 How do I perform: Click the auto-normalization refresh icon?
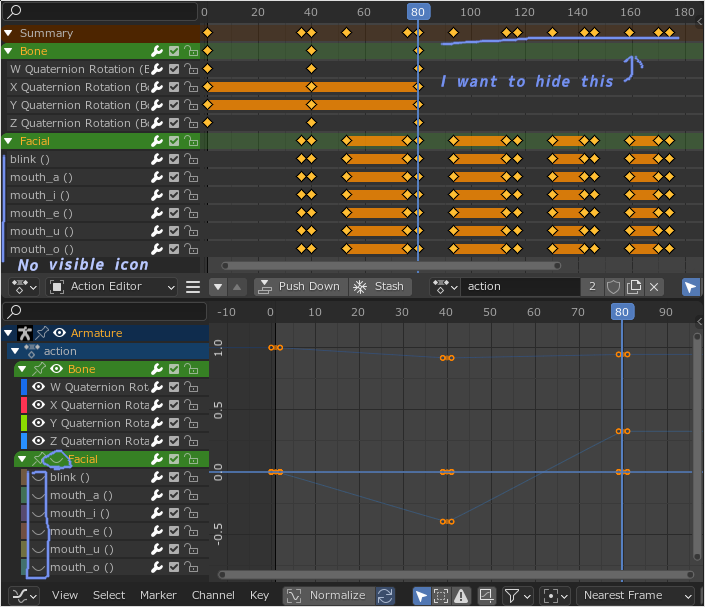pos(385,595)
